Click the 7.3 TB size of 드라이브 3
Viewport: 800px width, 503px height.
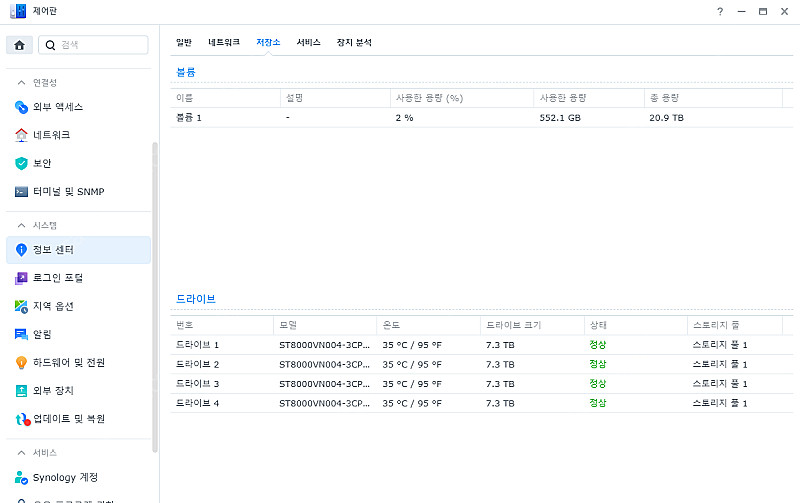point(500,384)
